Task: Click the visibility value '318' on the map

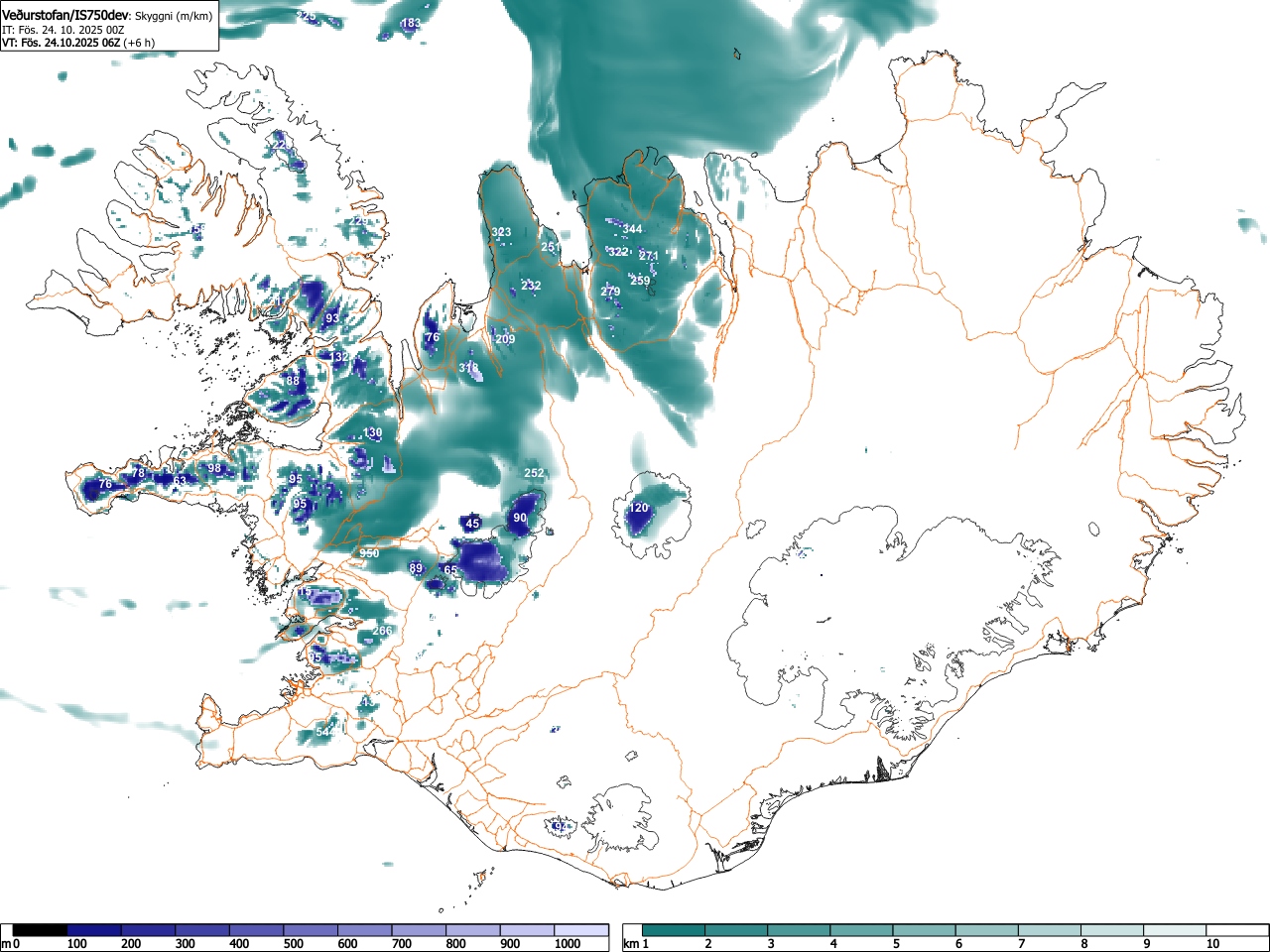Action: tap(468, 368)
